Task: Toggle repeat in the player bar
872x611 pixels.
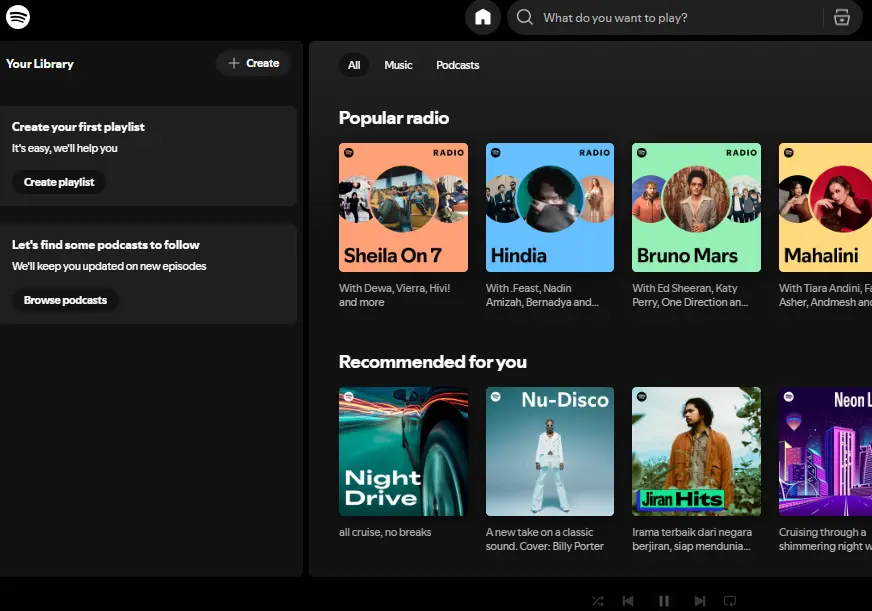Action: click(x=730, y=601)
